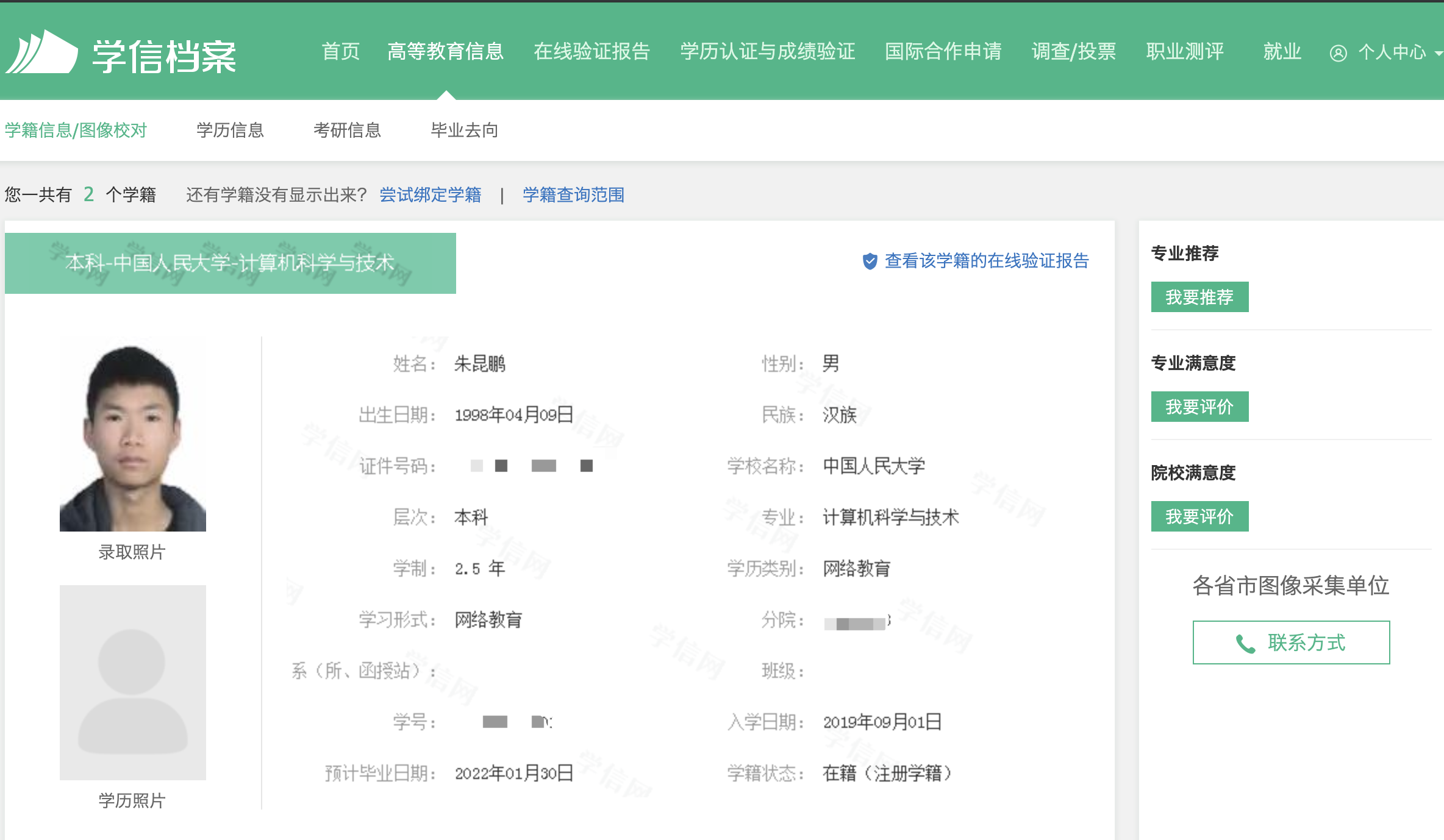Screen dimensions: 1444x840
Task: Click 我要评价 under 专业满意度
Action: (1199, 407)
